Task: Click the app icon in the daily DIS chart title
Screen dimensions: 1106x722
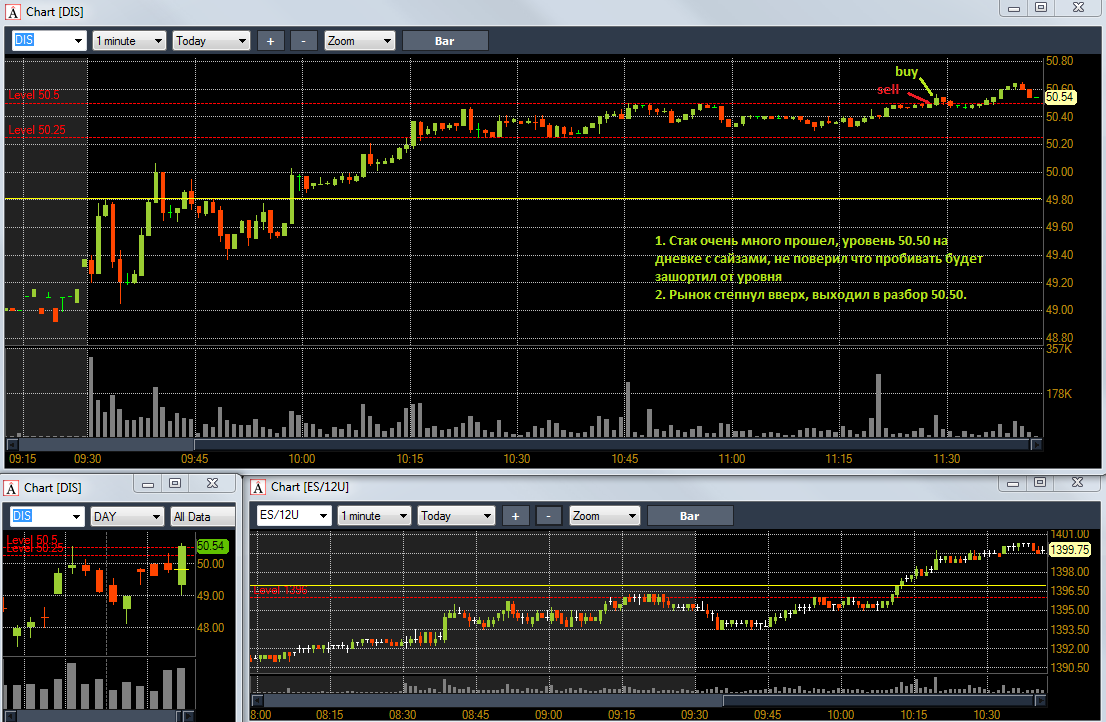Action: tap(11, 488)
